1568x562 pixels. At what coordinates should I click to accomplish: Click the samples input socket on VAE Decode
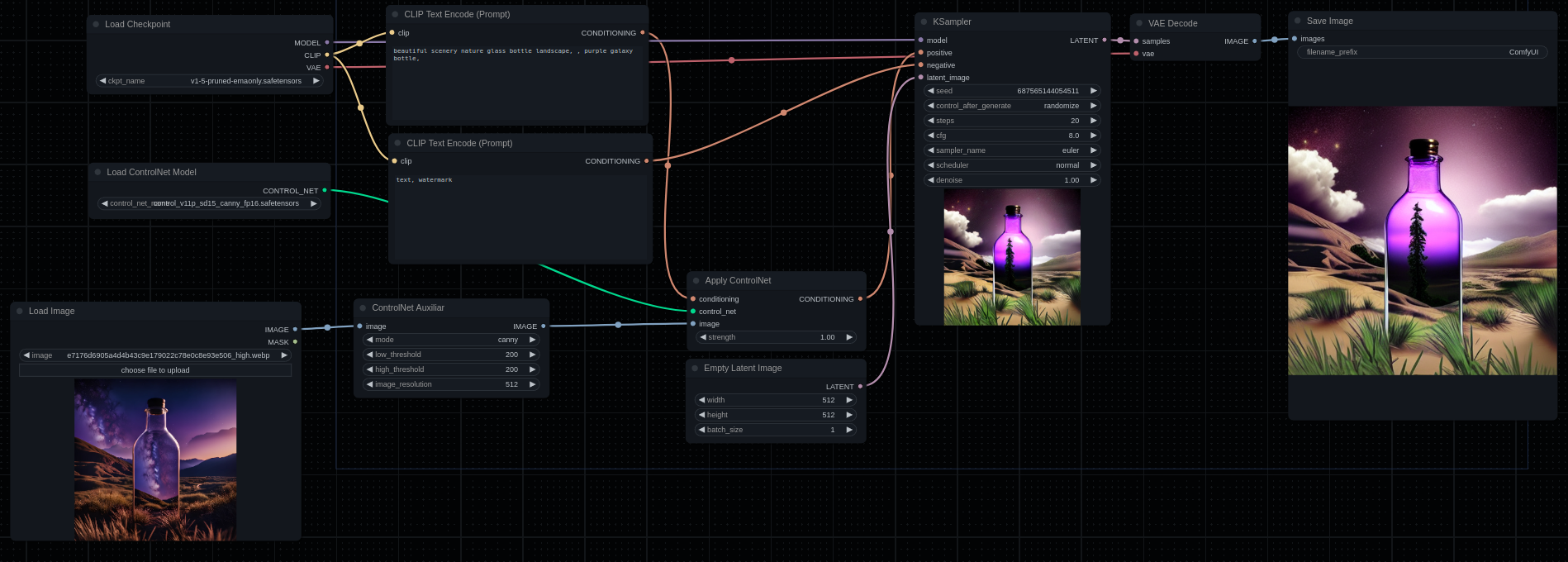click(1137, 41)
